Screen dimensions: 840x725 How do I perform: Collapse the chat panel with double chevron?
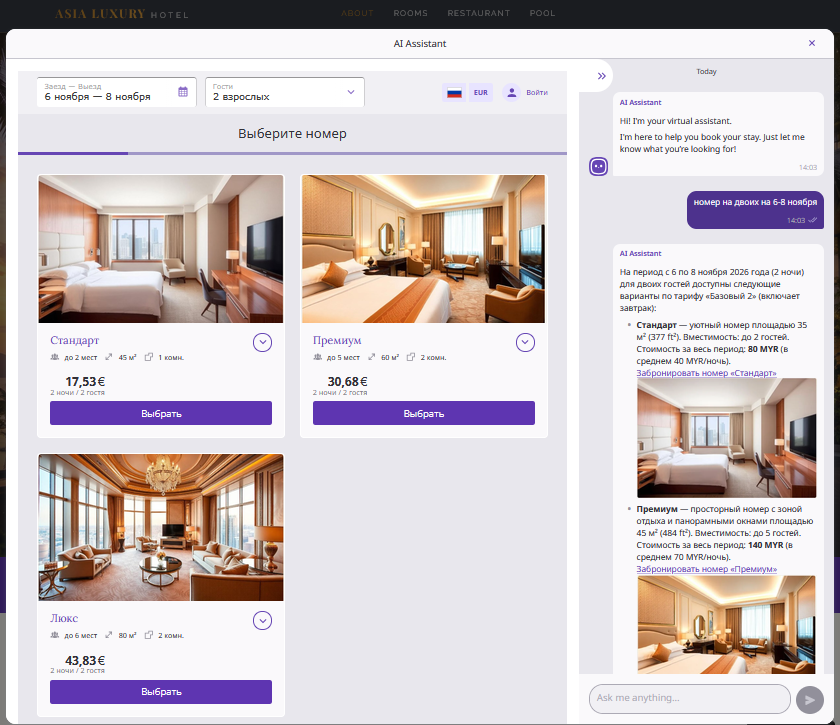tap(602, 76)
